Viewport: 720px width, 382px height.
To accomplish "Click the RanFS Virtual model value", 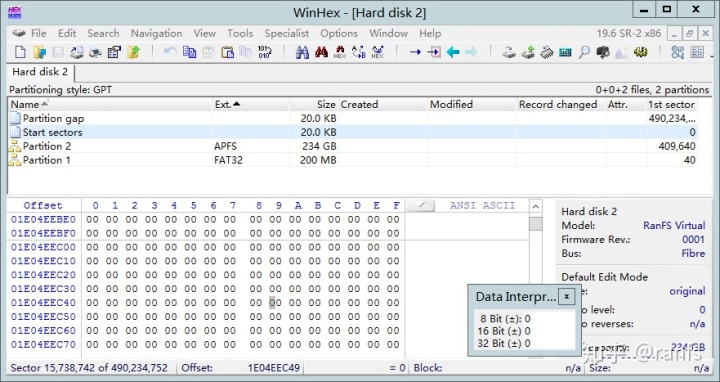I will [x=674, y=225].
